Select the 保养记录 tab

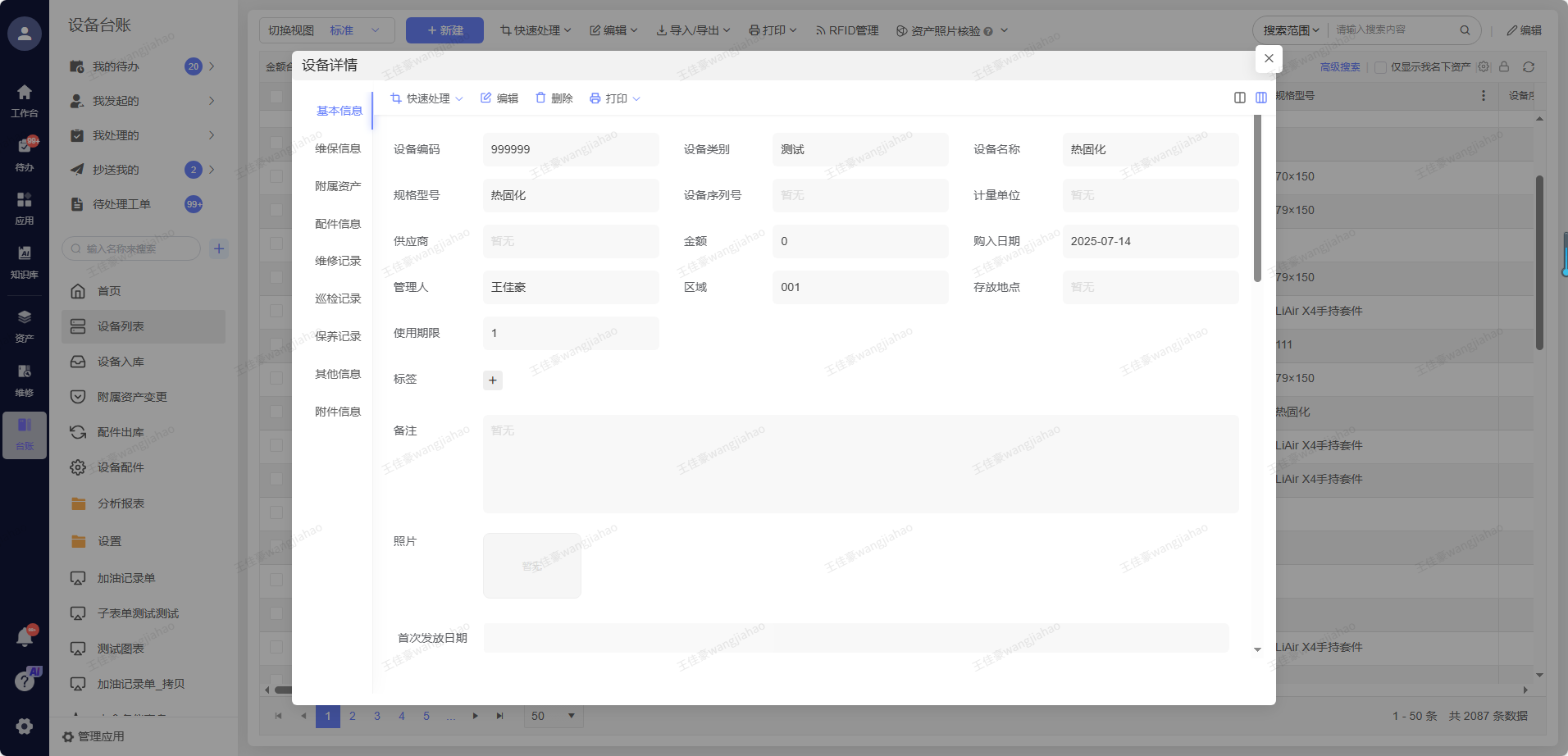[338, 336]
